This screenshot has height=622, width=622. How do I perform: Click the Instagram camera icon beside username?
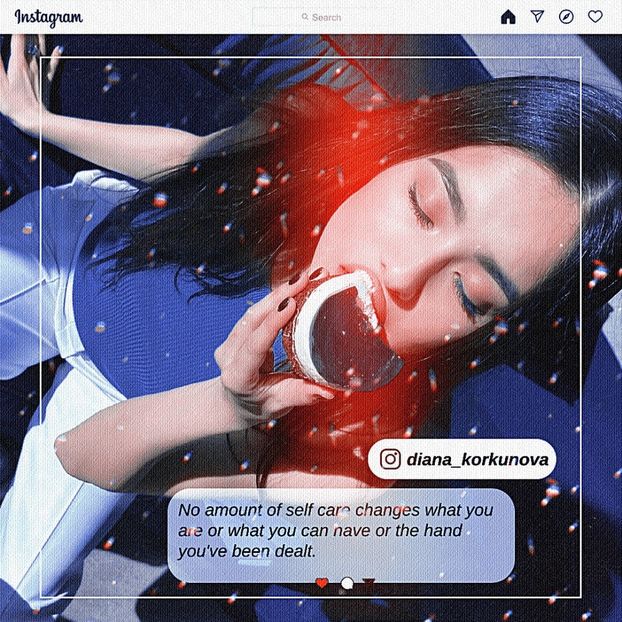coord(390,459)
